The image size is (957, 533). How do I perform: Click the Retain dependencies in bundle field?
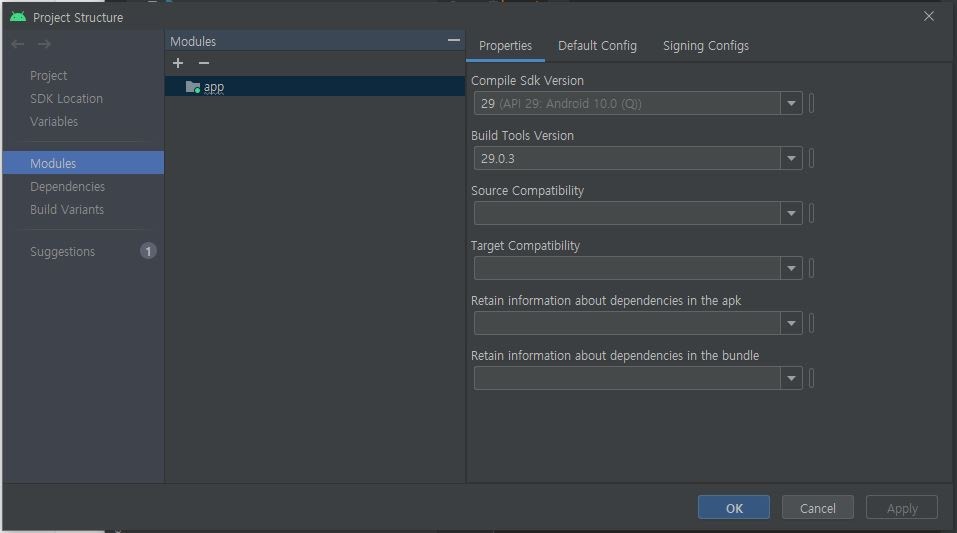[627, 378]
